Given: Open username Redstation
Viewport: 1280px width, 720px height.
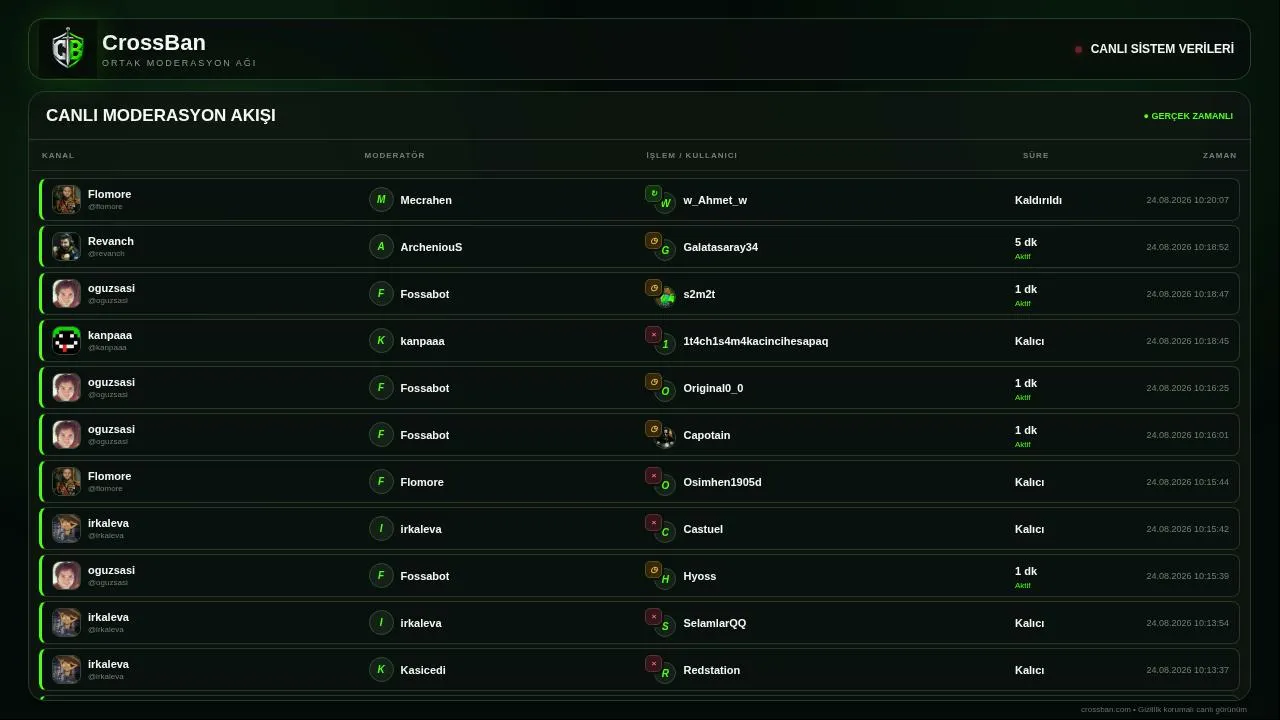Looking at the screenshot, I should (711, 670).
